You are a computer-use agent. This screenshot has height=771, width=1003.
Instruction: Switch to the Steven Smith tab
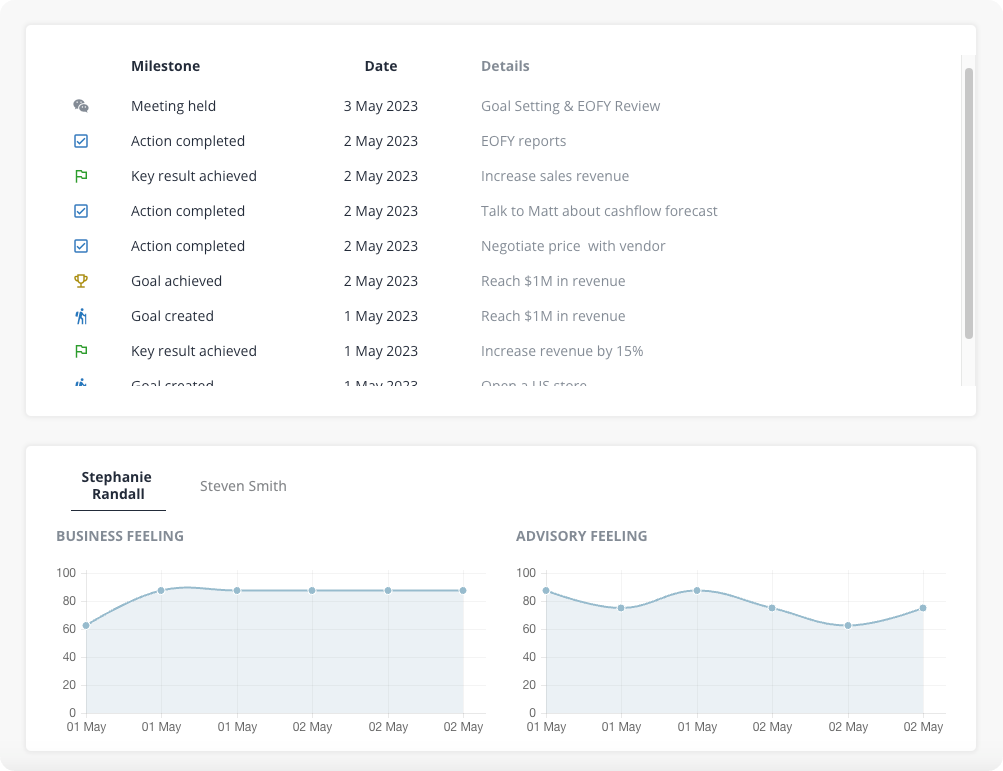click(243, 486)
